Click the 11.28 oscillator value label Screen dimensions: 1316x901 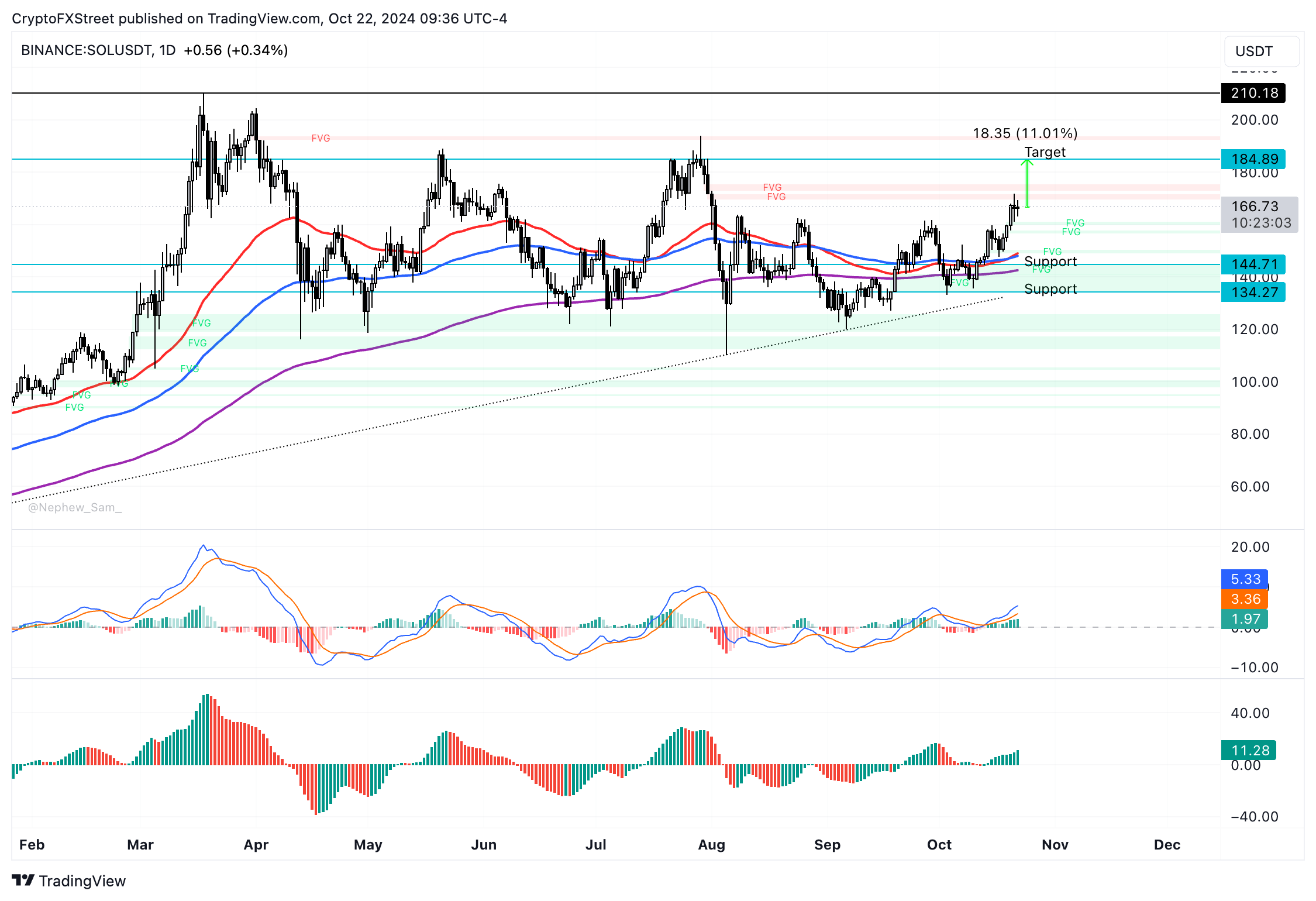click(x=1249, y=750)
